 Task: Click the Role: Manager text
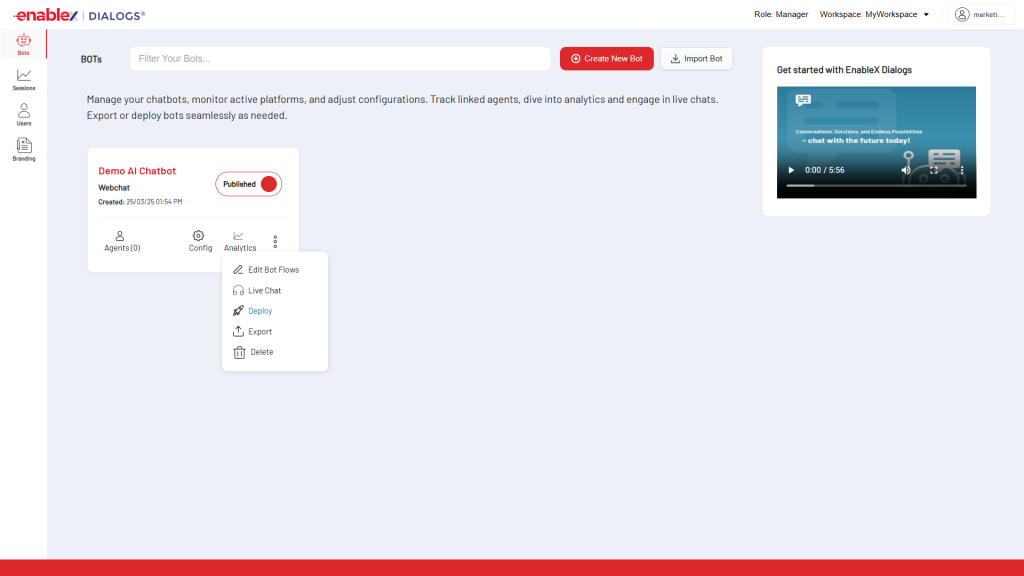781,14
